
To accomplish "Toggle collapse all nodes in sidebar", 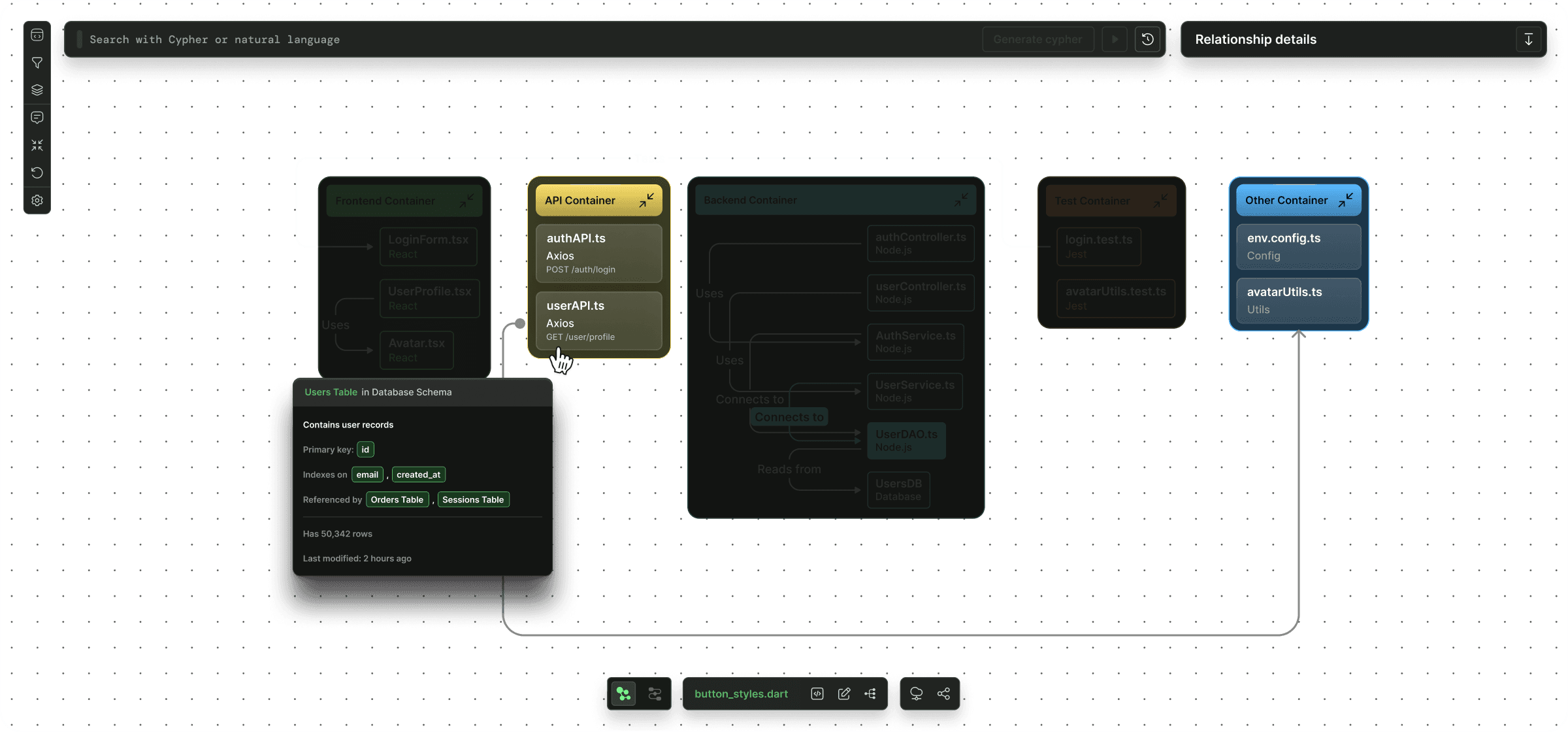I will point(37,145).
